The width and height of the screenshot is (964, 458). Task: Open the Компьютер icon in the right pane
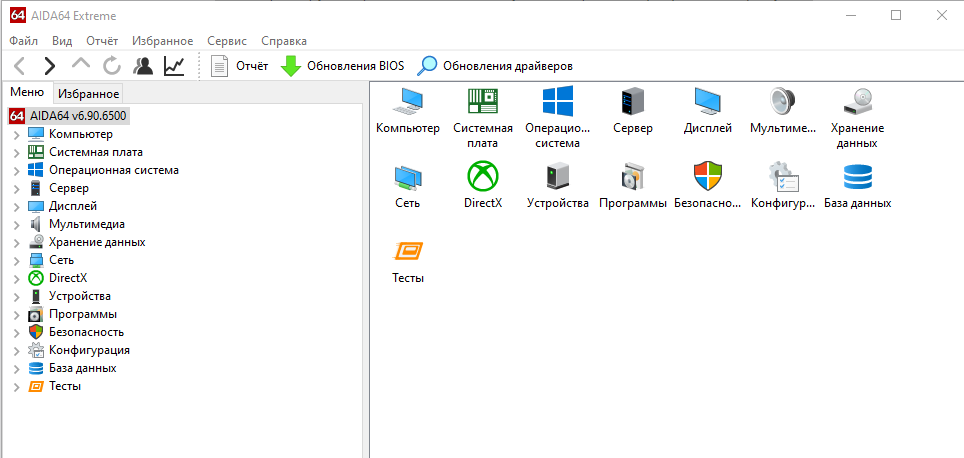(x=408, y=101)
